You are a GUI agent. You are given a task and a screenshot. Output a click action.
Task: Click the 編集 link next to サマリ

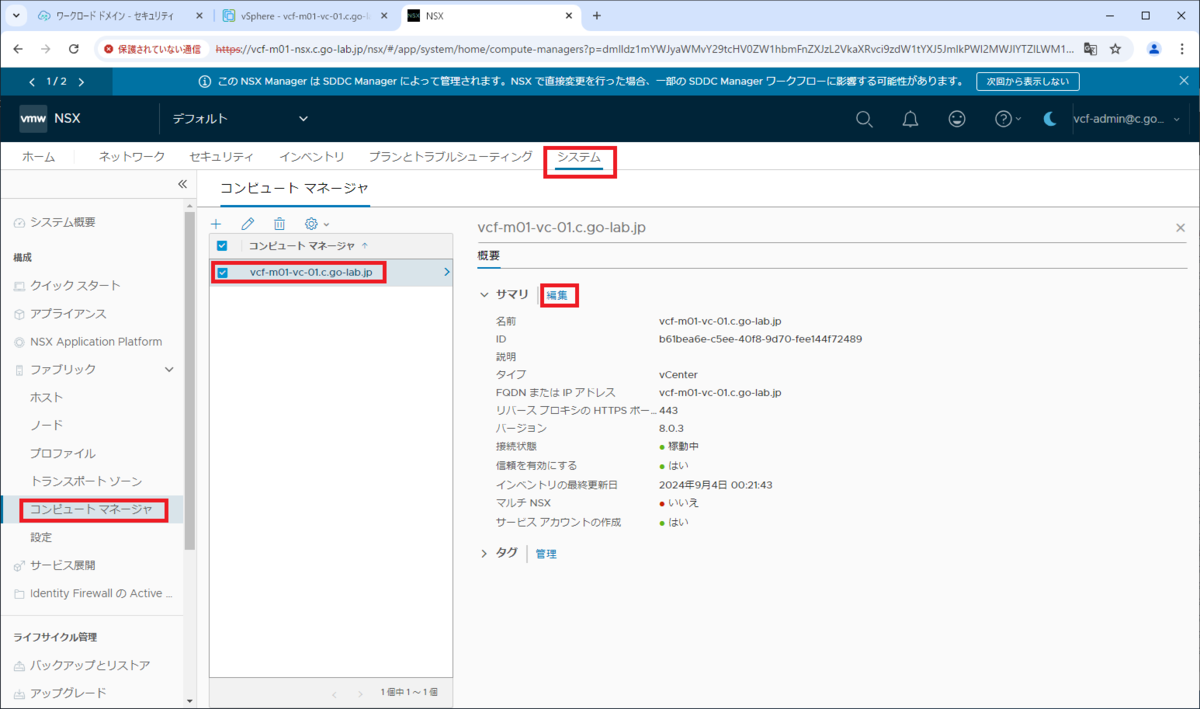[x=557, y=295]
